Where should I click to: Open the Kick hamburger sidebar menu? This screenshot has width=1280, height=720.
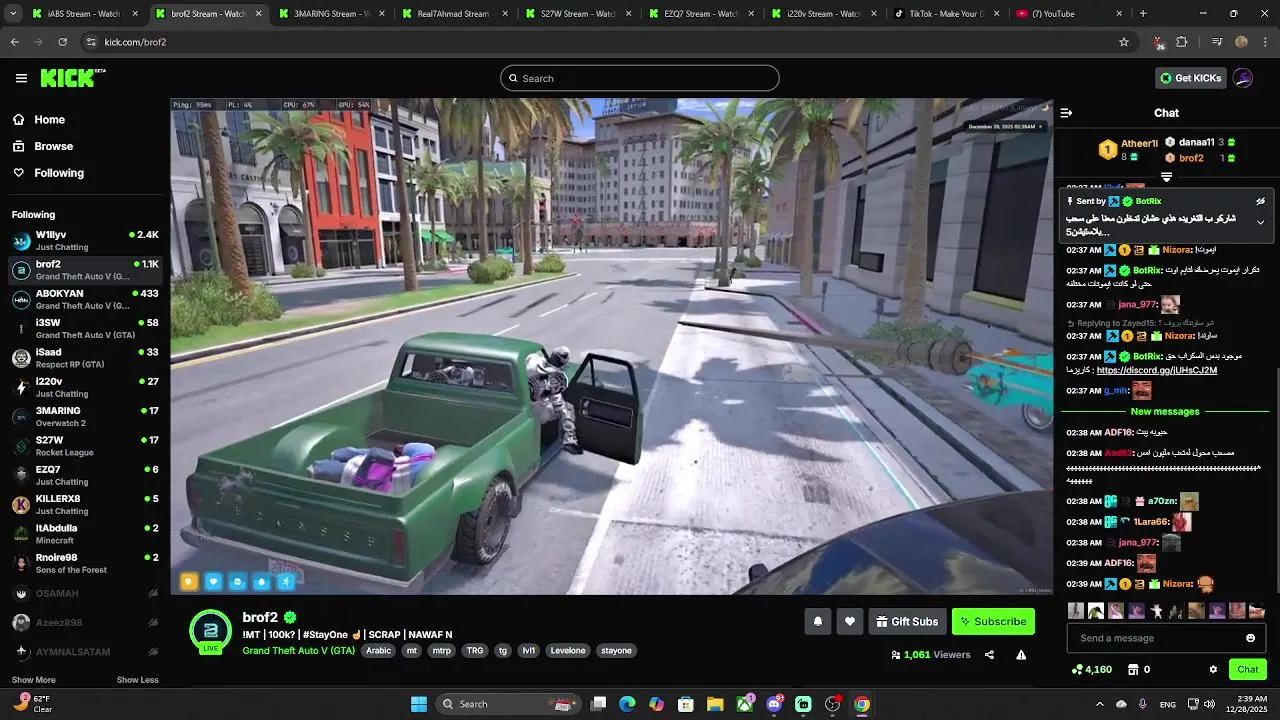(x=21, y=78)
